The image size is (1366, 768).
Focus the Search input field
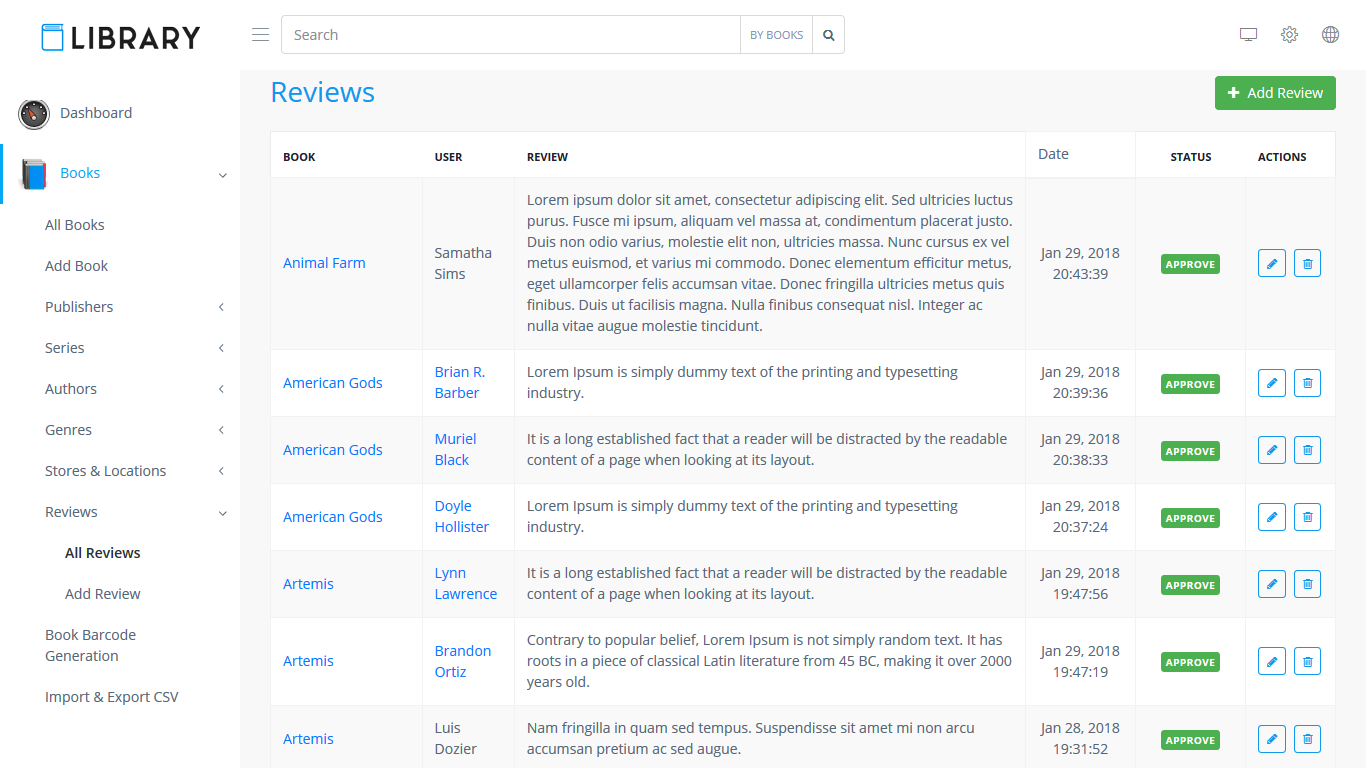click(510, 35)
